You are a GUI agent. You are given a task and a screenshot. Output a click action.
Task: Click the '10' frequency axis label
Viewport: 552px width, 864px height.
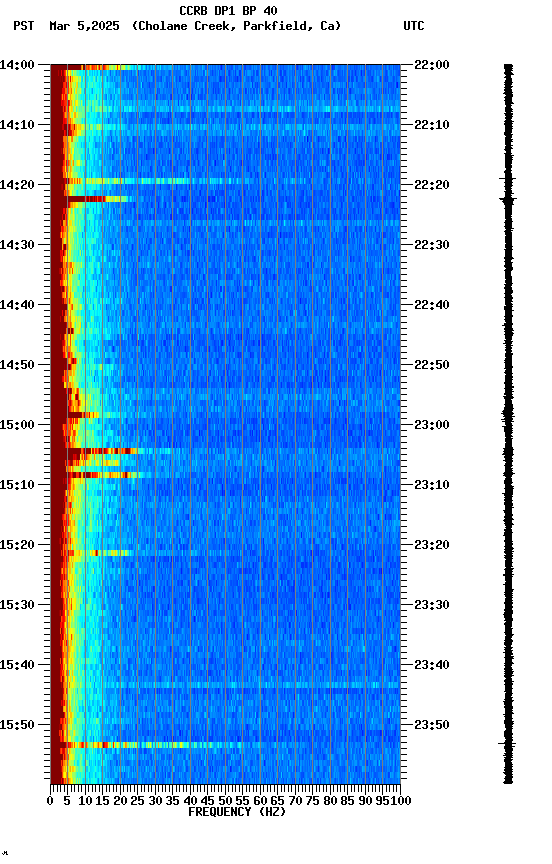point(85,802)
